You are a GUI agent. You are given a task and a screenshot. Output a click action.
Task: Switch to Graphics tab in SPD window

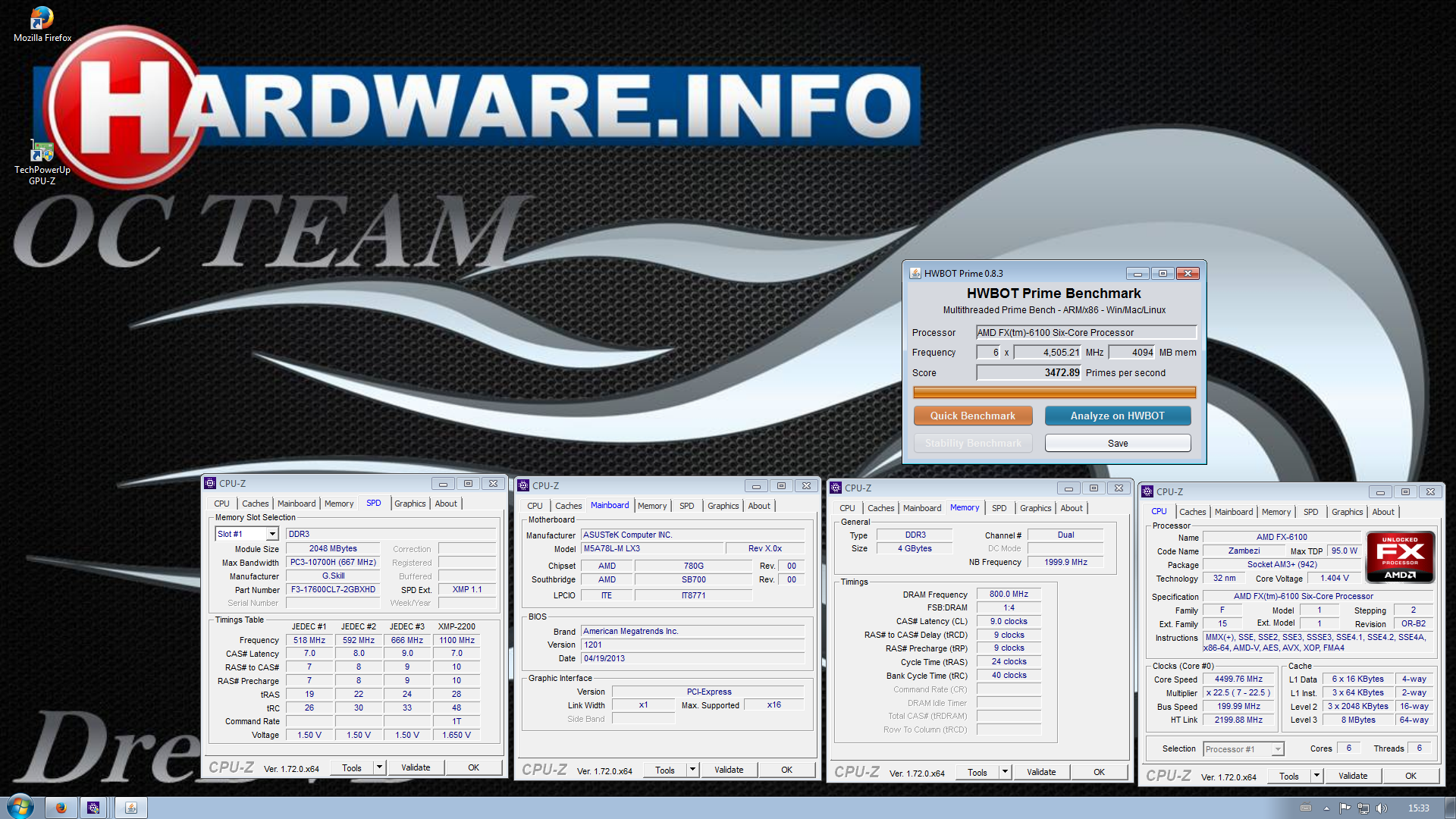pos(410,504)
